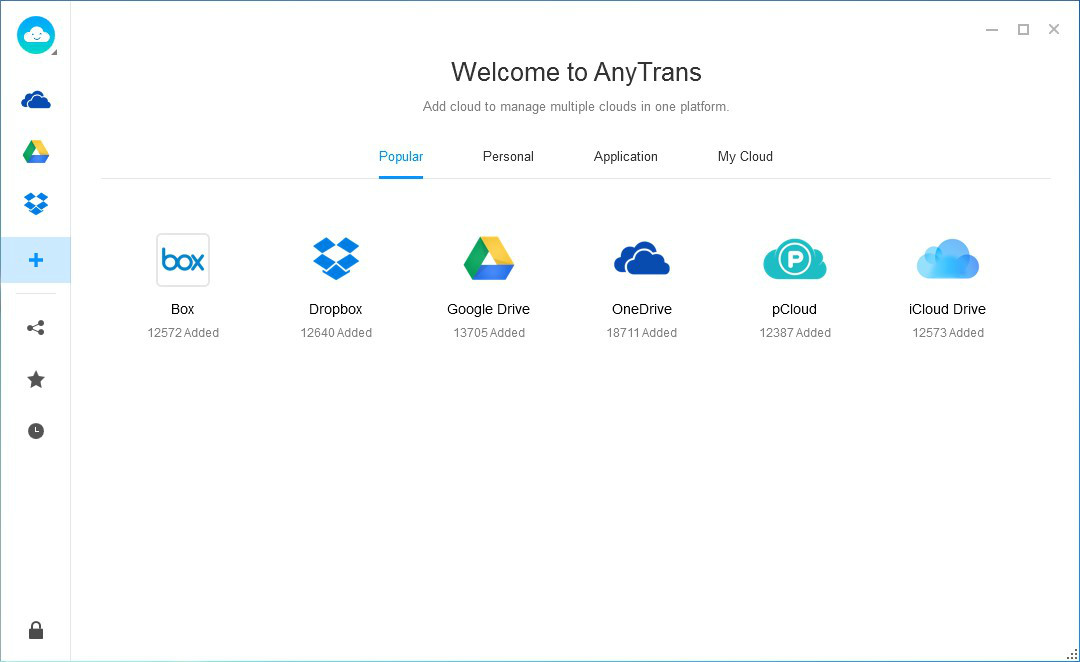Screen dimensions: 1080x662
Task: Open the Google Drive account in sidebar
Action: (36, 152)
